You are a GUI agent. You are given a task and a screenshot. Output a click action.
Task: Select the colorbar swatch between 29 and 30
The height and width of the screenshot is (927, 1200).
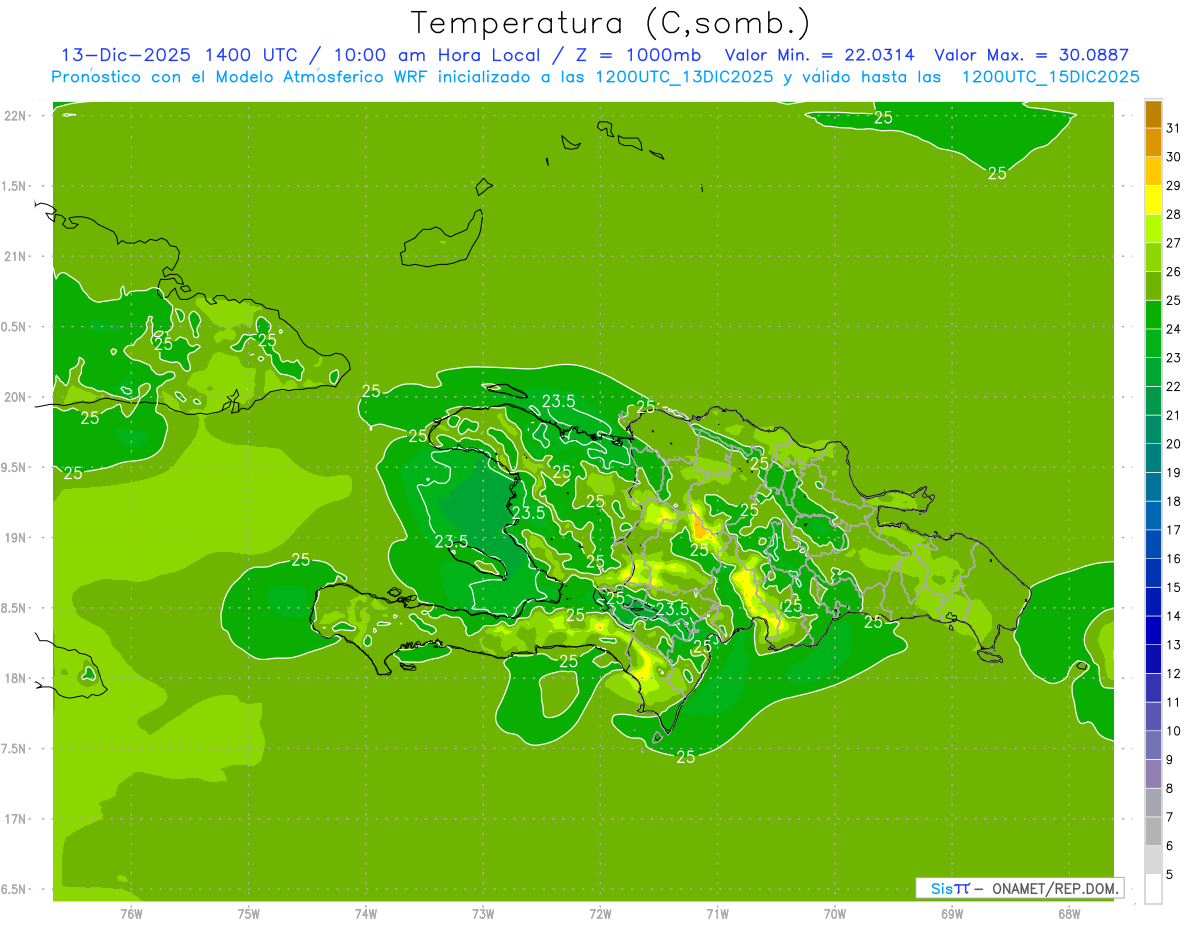point(1153,171)
